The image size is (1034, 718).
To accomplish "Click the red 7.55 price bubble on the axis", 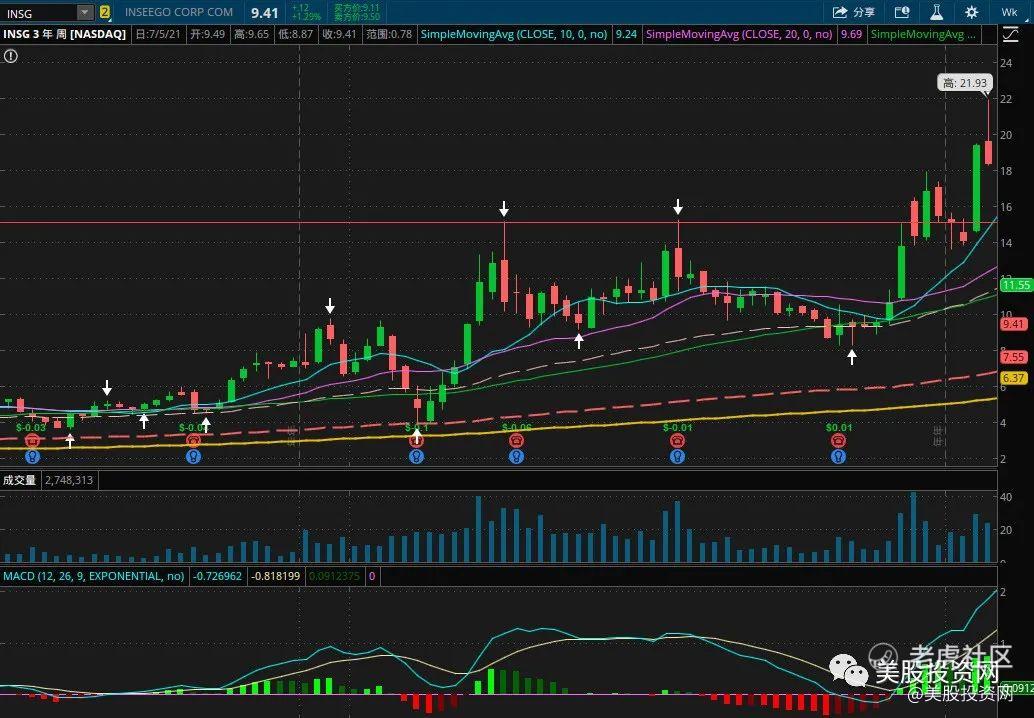I will point(1014,357).
